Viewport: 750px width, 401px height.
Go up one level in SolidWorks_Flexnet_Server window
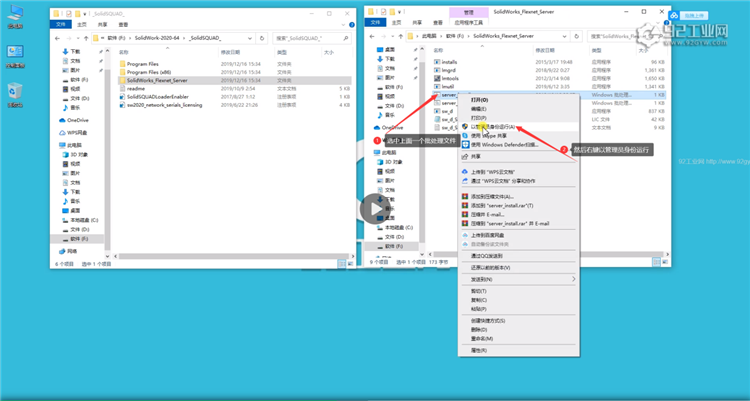pyautogui.click(x=400, y=36)
